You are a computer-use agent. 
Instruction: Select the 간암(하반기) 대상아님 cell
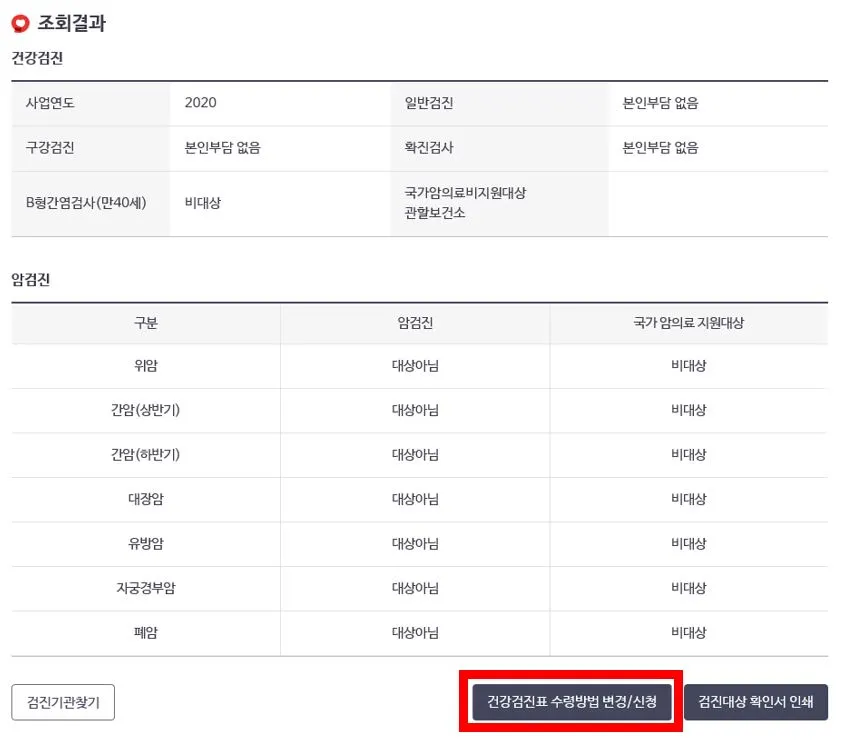[x=413, y=455]
